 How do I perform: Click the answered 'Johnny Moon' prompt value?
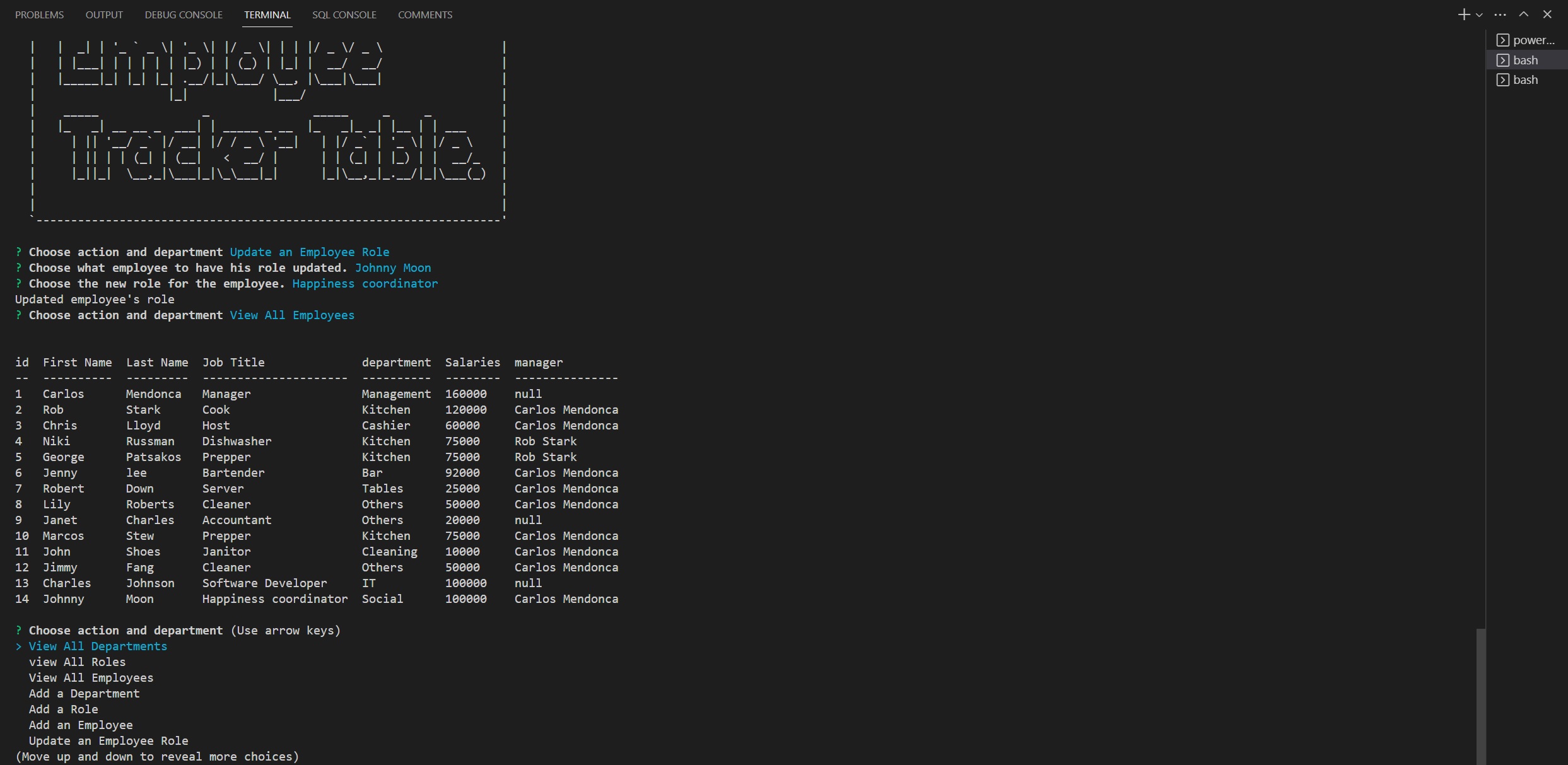click(393, 268)
